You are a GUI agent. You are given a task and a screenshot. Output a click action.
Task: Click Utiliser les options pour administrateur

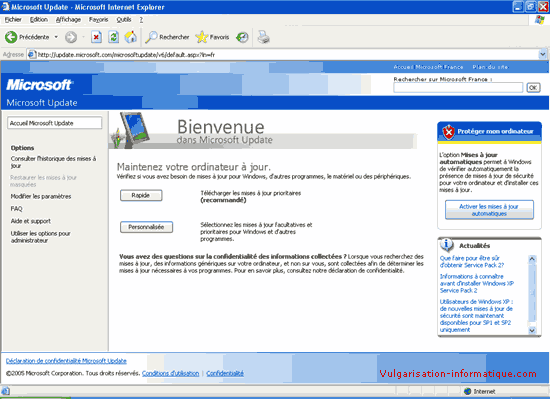coord(41,237)
